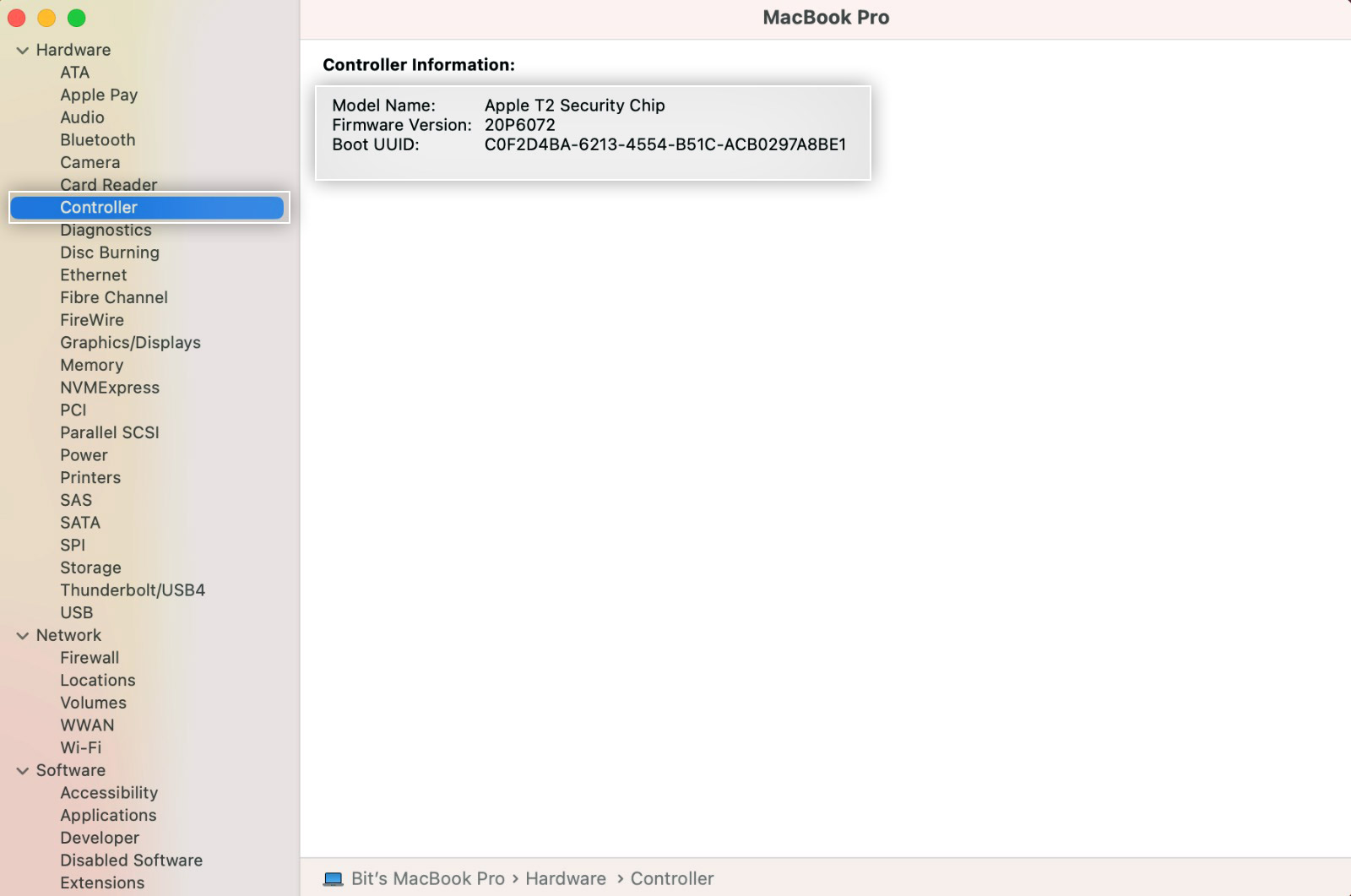Select Fibre Channel in sidebar
Screen dimensions: 1351x896
coord(114,297)
